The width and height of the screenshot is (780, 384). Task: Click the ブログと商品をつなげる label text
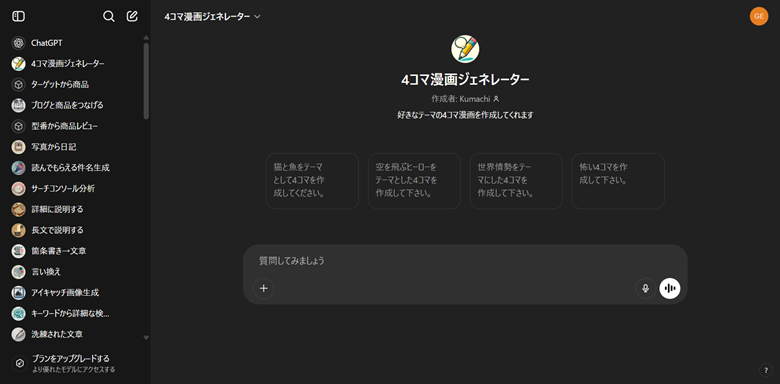(x=67, y=105)
